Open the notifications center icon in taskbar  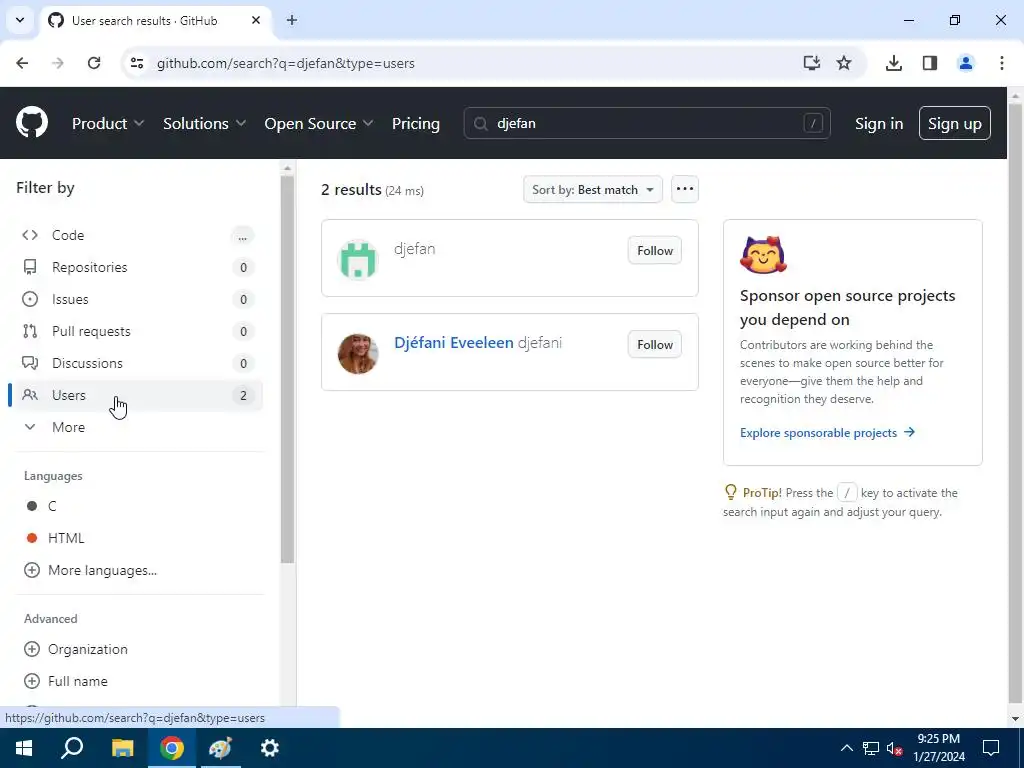pyautogui.click(x=991, y=748)
